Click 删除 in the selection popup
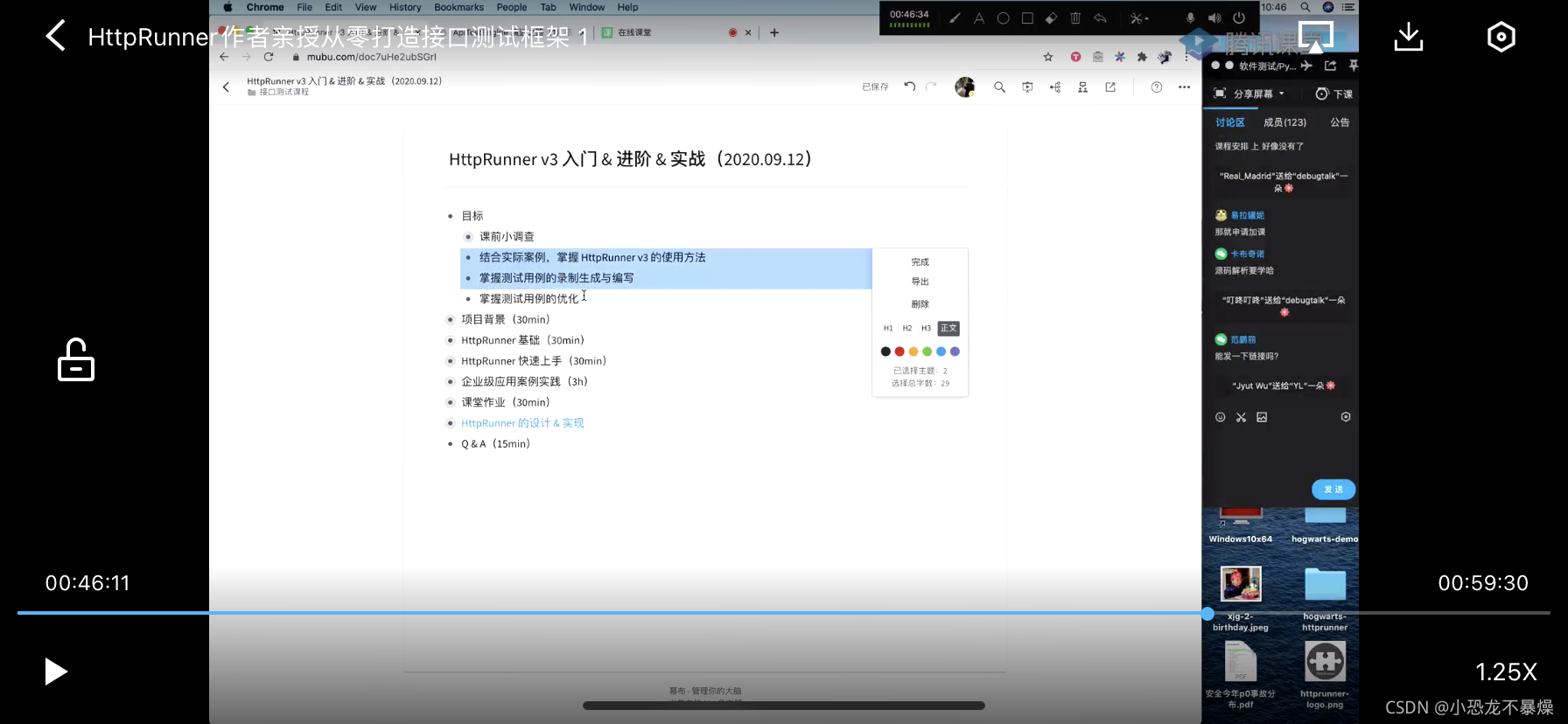This screenshot has height=724, width=1568. [x=920, y=304]
